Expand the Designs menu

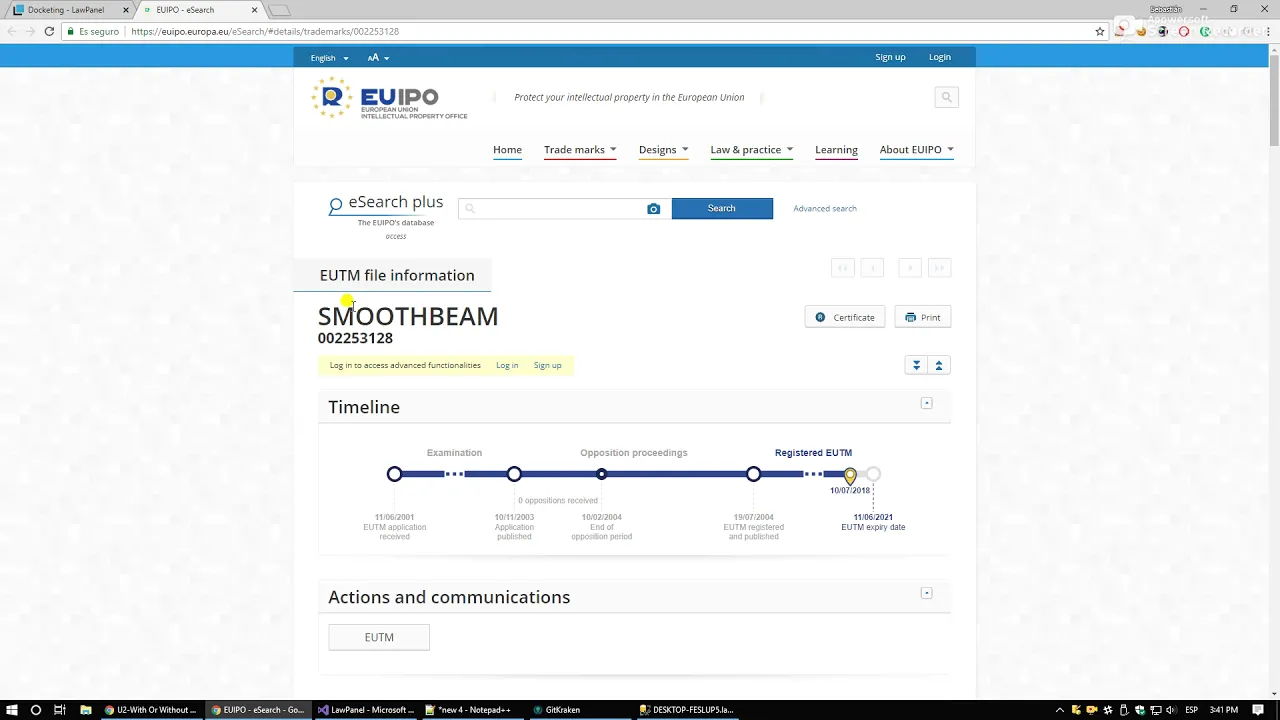pos(663,150)
